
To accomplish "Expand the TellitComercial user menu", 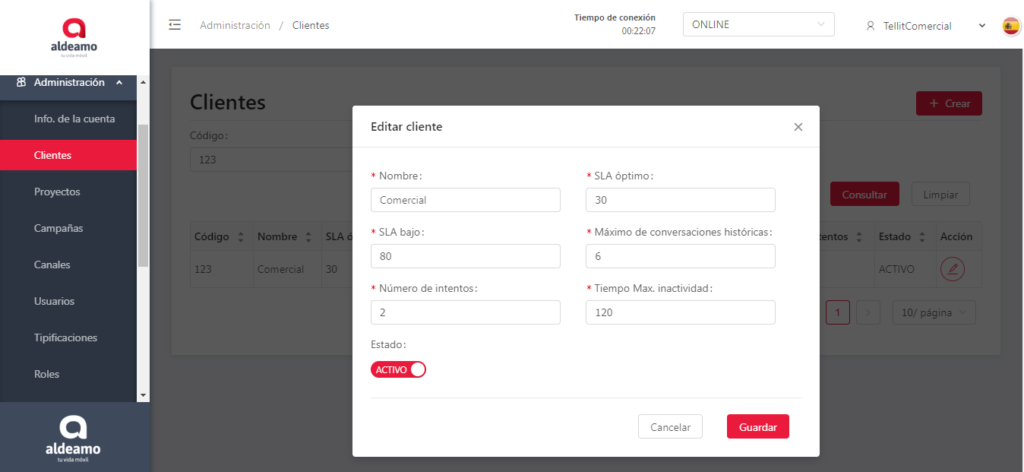I will pos(981,26).
